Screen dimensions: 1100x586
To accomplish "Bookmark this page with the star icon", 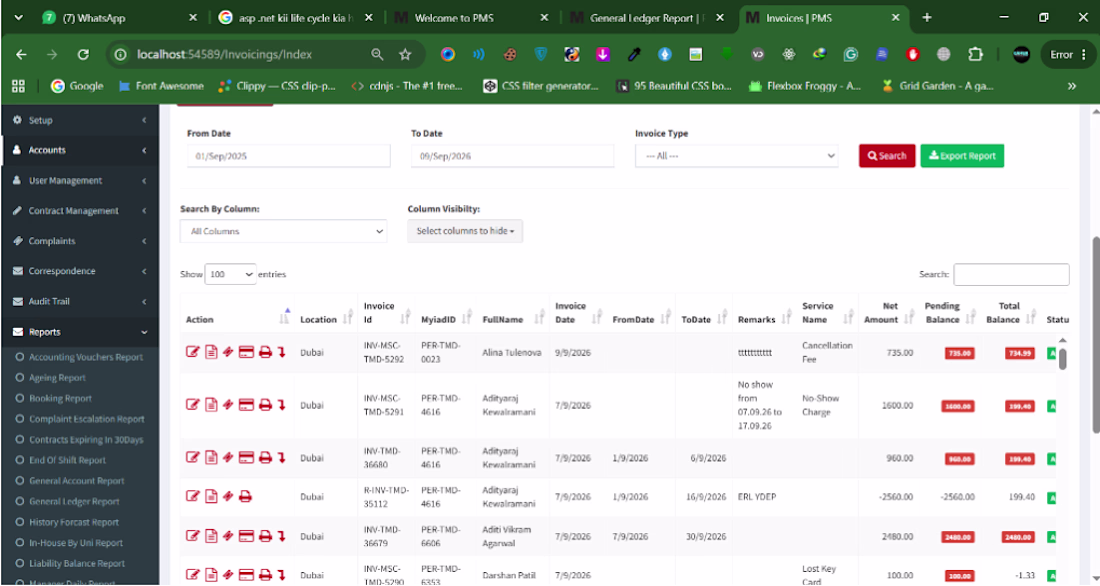I will click(405, 54).
